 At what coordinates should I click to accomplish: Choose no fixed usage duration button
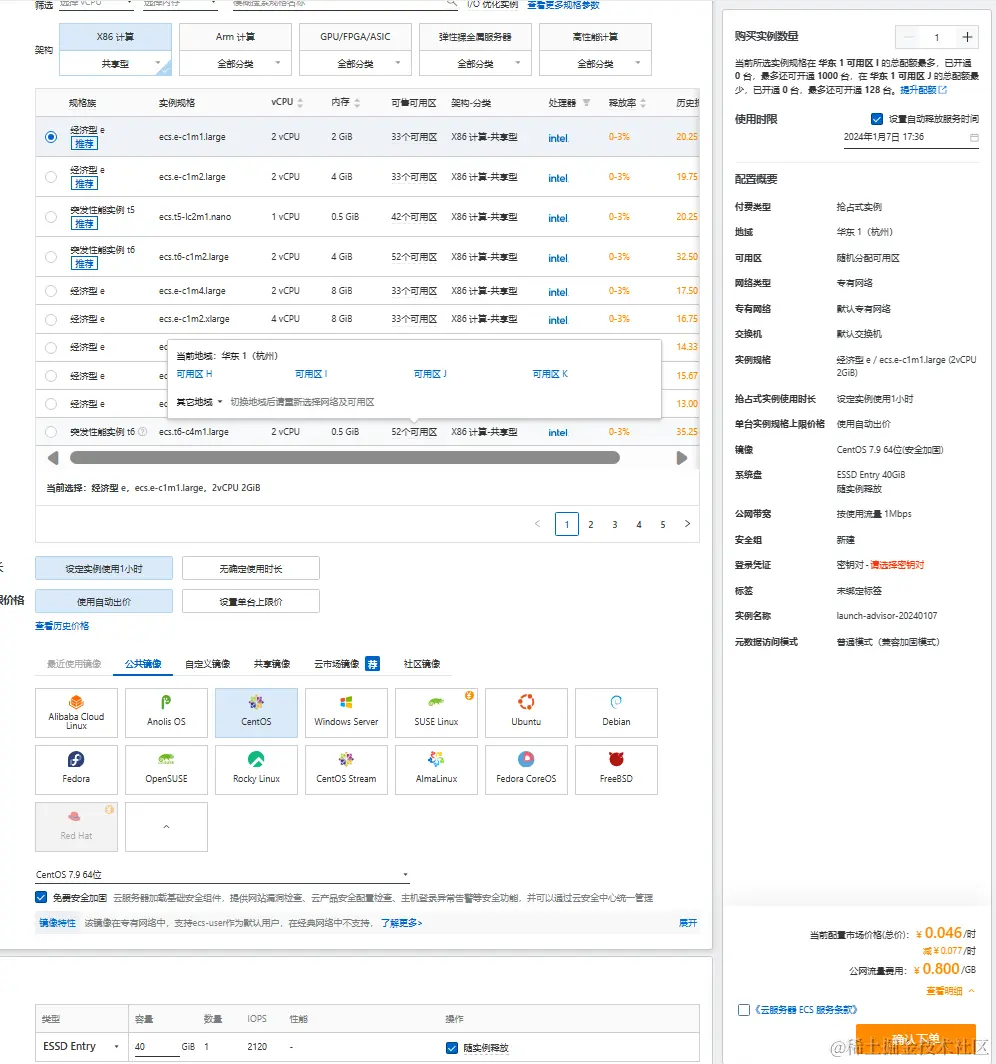250,569
